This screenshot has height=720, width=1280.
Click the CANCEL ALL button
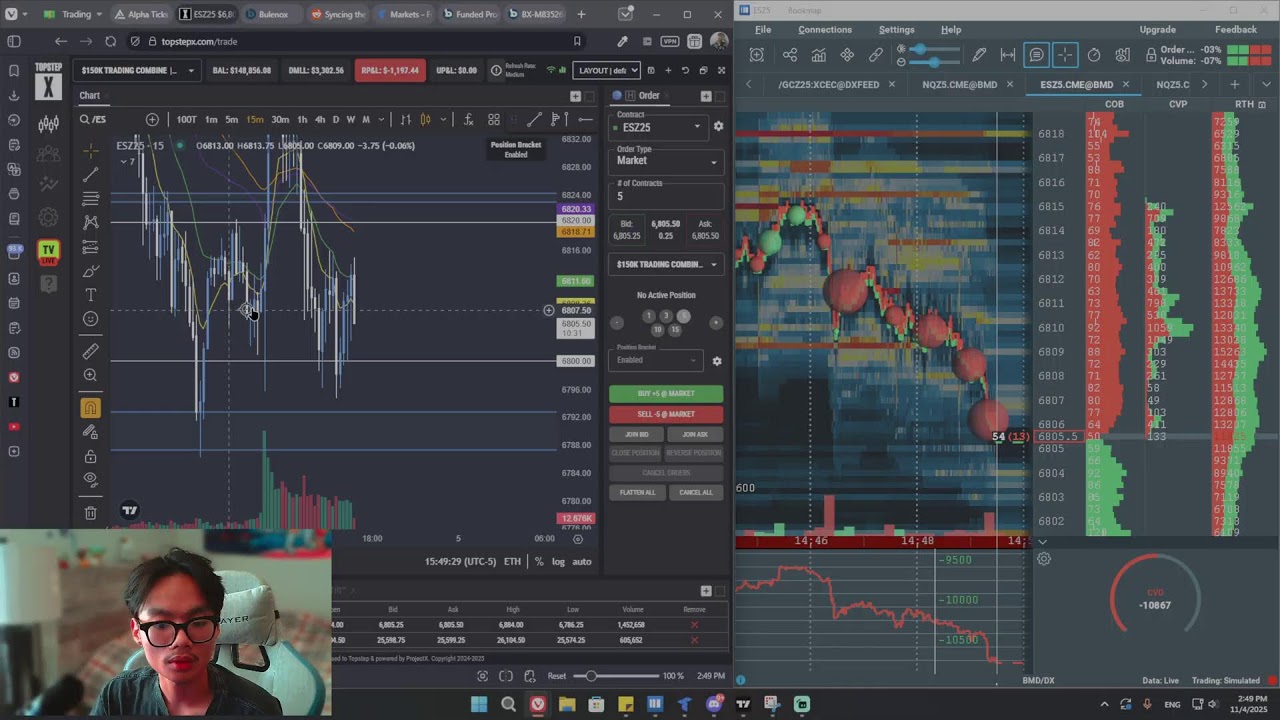tap(695, 492)
